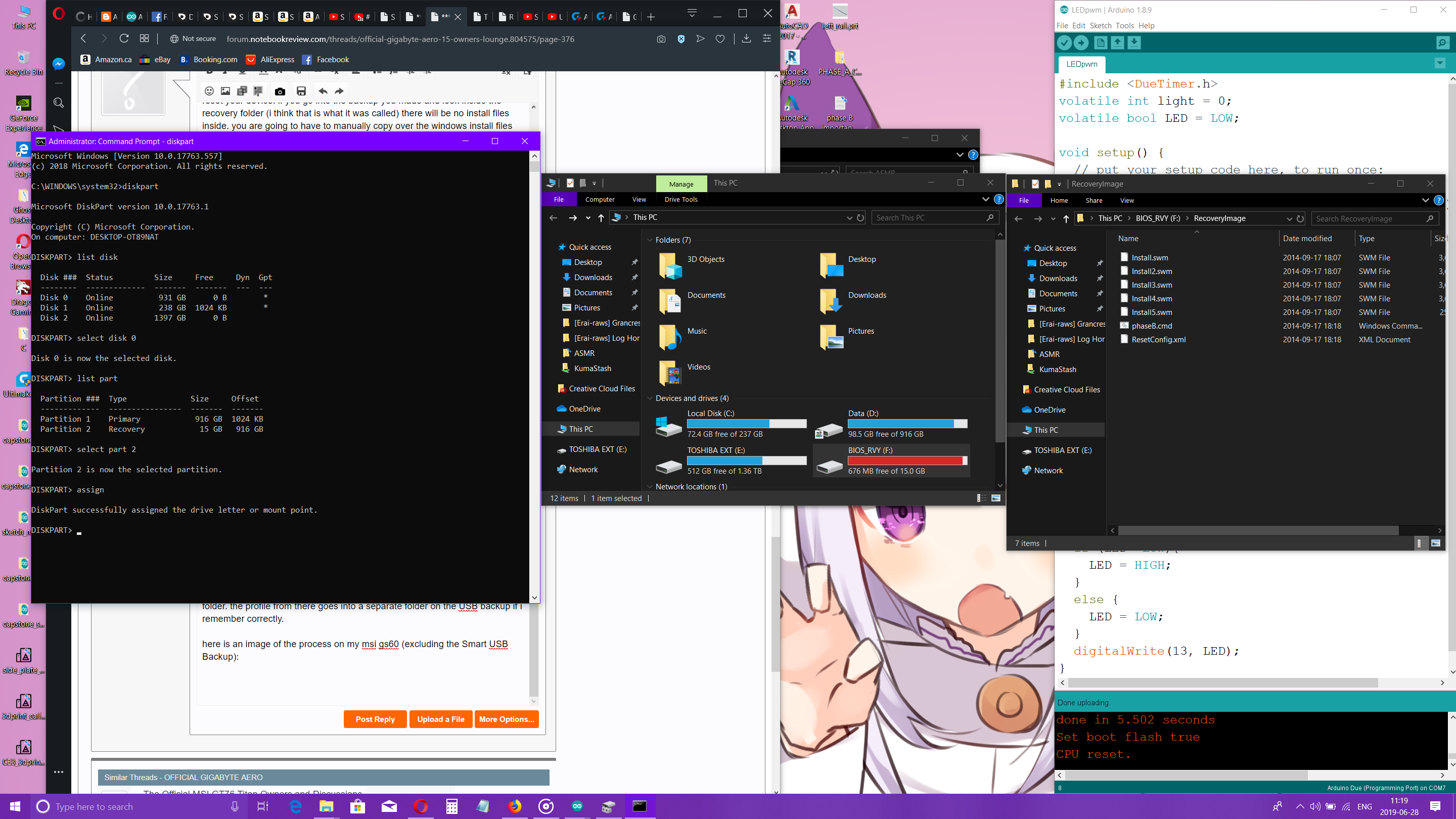Click Search RecoveryImage field

1375,219
